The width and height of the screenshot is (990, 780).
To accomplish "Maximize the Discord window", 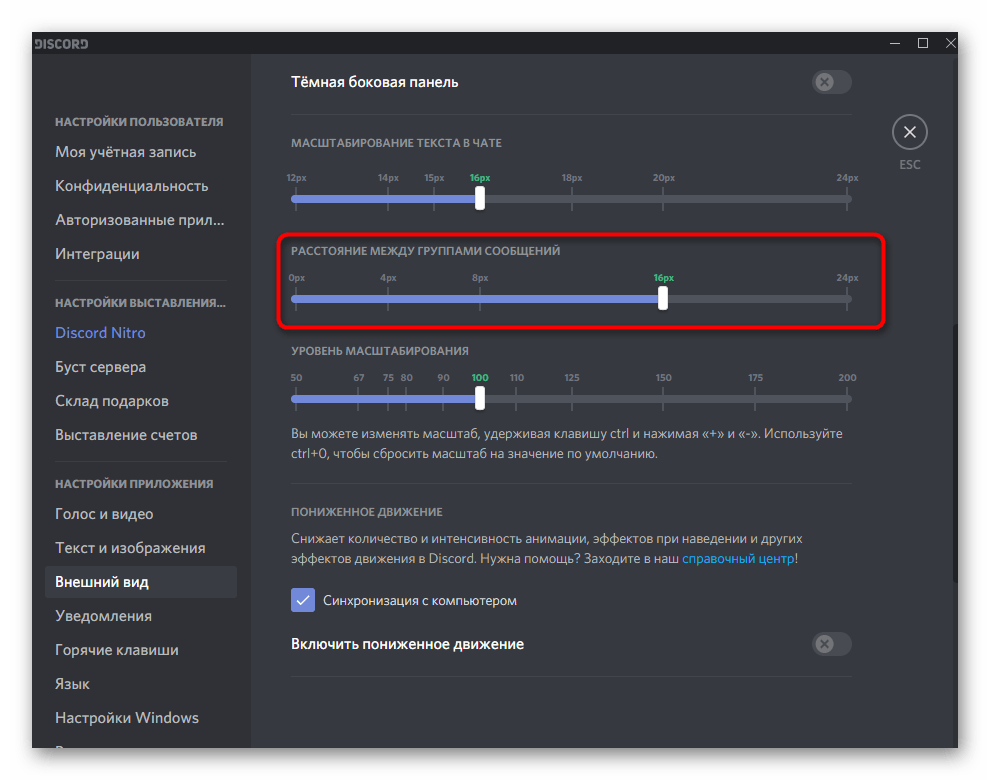I will [x=922, y=43].
